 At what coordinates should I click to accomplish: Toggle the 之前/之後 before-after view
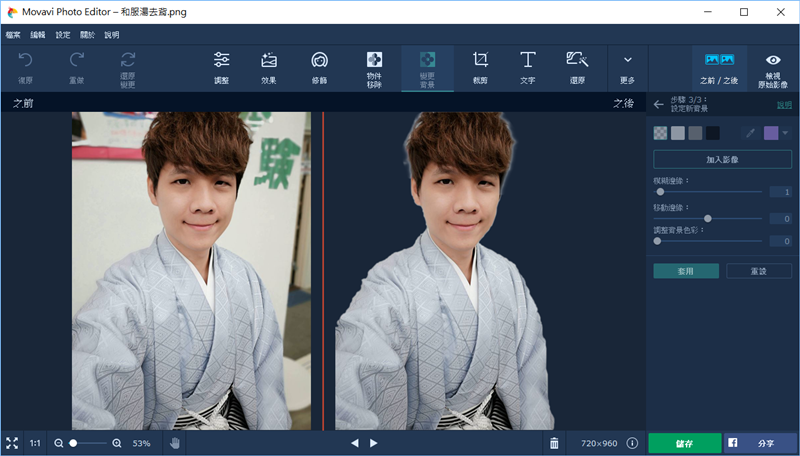click(x=720, y=67)
